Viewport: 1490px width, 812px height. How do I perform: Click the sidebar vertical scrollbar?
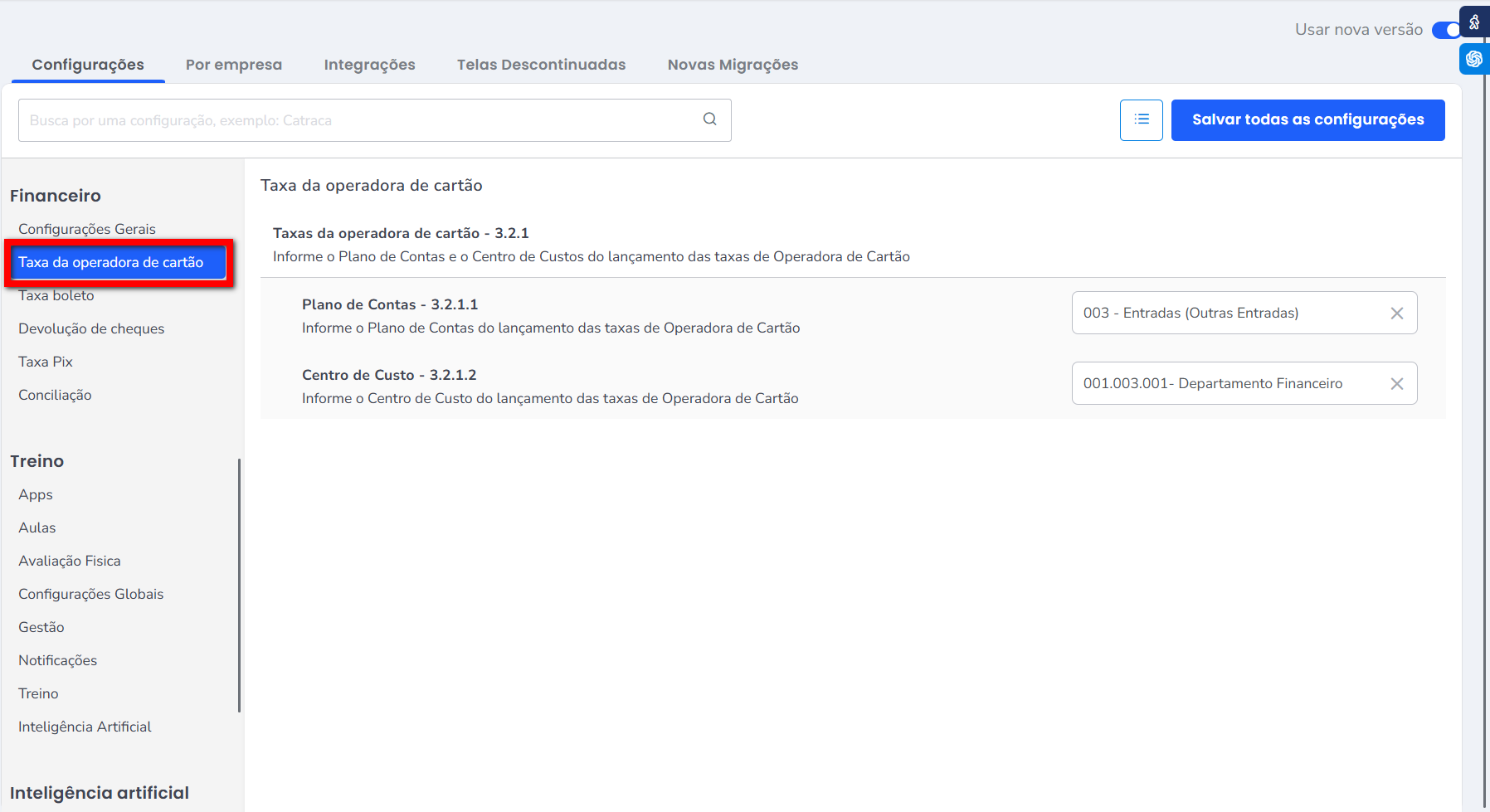[239, 585]
